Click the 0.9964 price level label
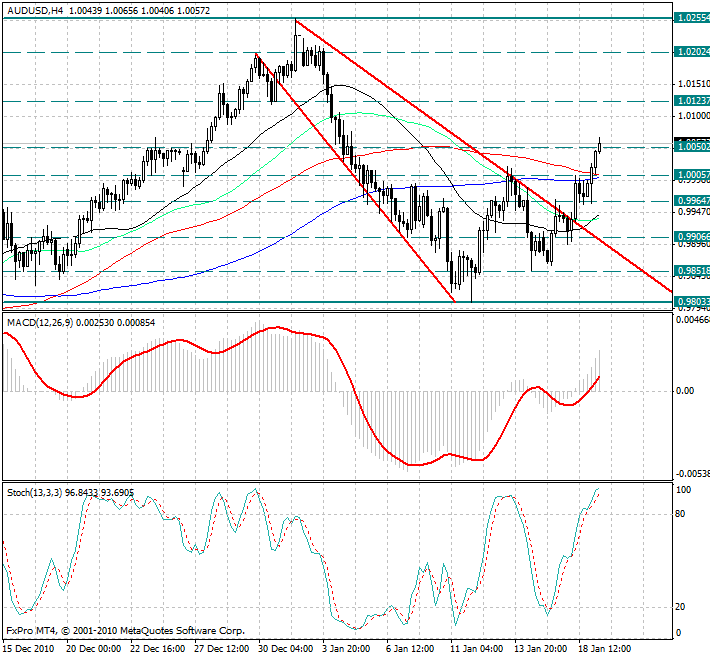Image resolution: width=710 pixels, height=656 pixels. [x=692, y=201]
